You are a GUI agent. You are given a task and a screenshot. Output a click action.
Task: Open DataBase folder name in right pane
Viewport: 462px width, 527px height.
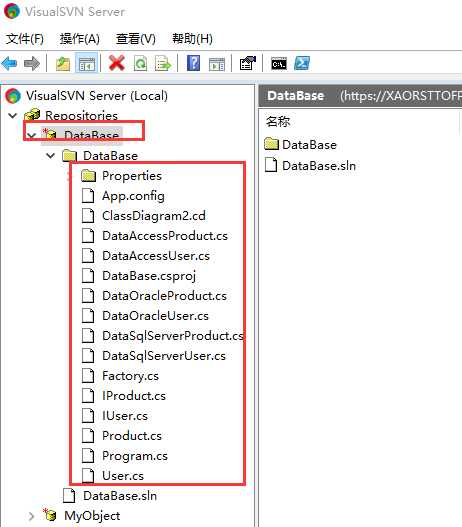coord(309,145)
